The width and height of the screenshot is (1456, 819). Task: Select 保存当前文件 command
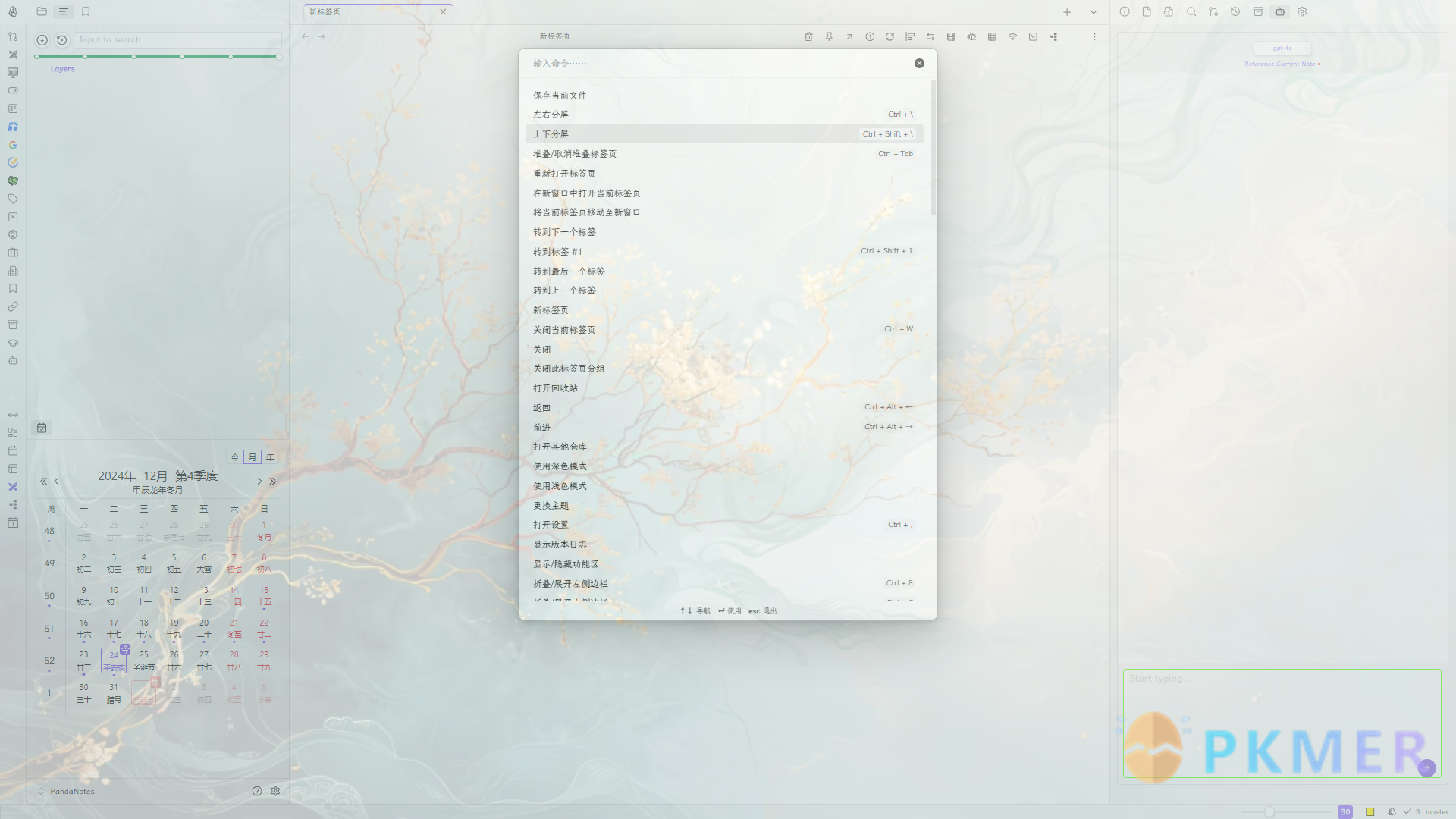[724, 96]
